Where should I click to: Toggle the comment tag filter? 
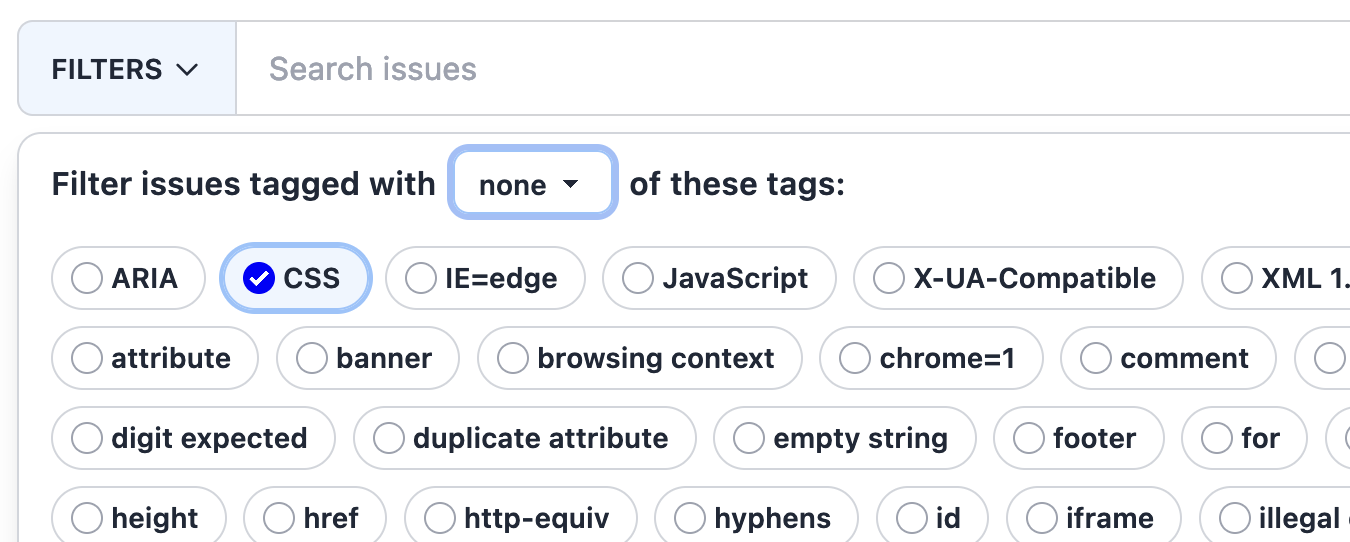pos(1169,358)
